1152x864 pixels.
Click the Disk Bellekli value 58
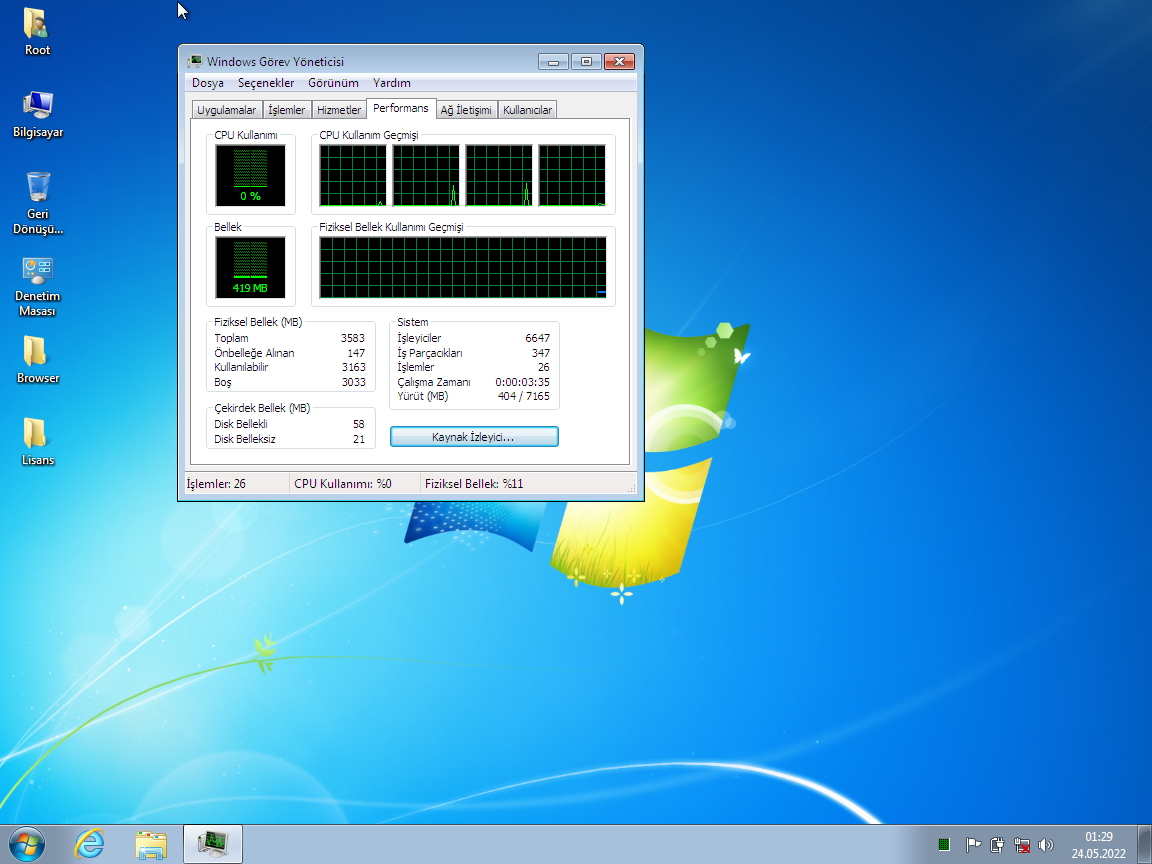click(359, 424)
